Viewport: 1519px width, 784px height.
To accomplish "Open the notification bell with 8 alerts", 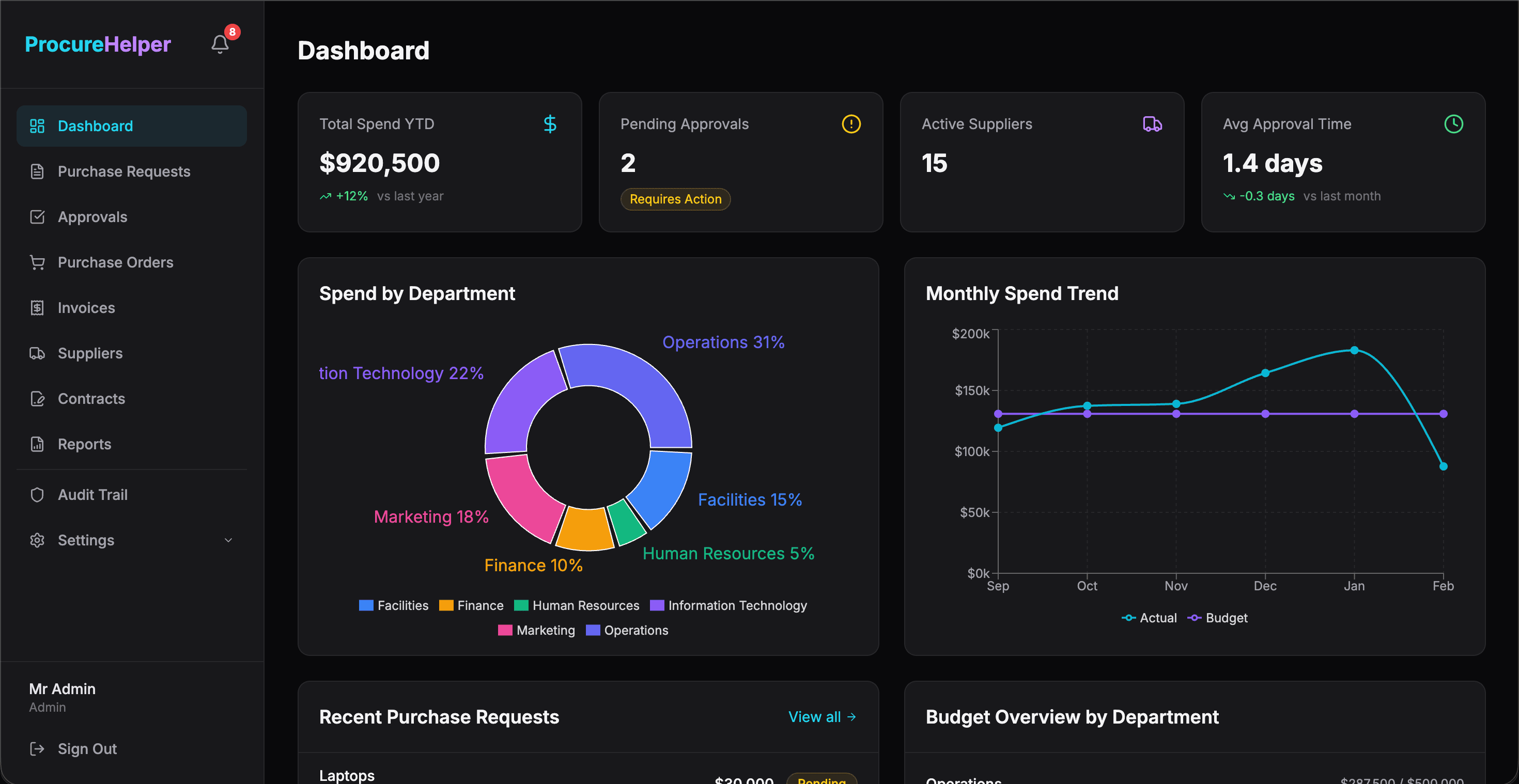I will 220,43.
